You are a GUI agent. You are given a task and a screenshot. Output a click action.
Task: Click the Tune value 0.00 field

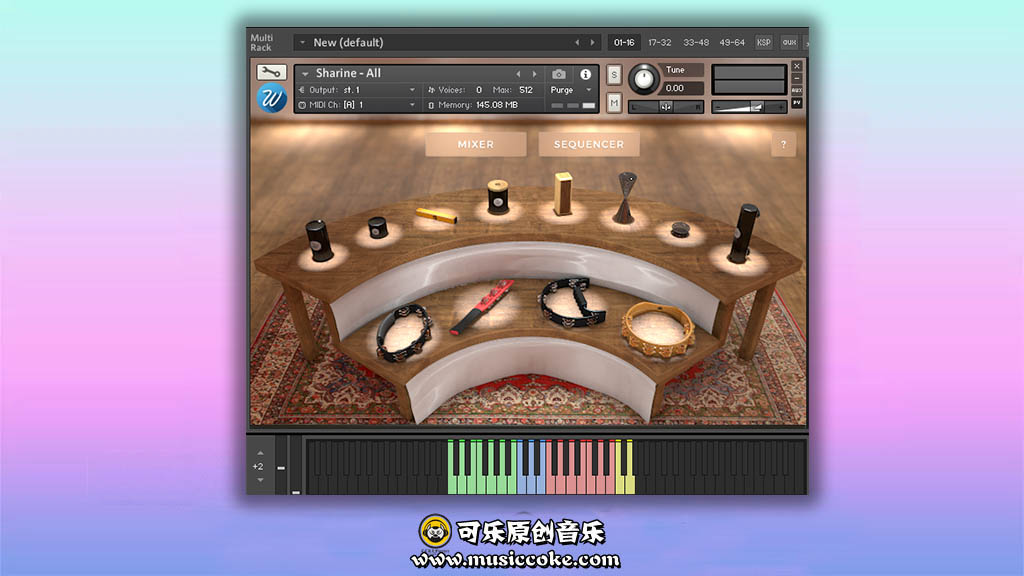tap(682, 88)
